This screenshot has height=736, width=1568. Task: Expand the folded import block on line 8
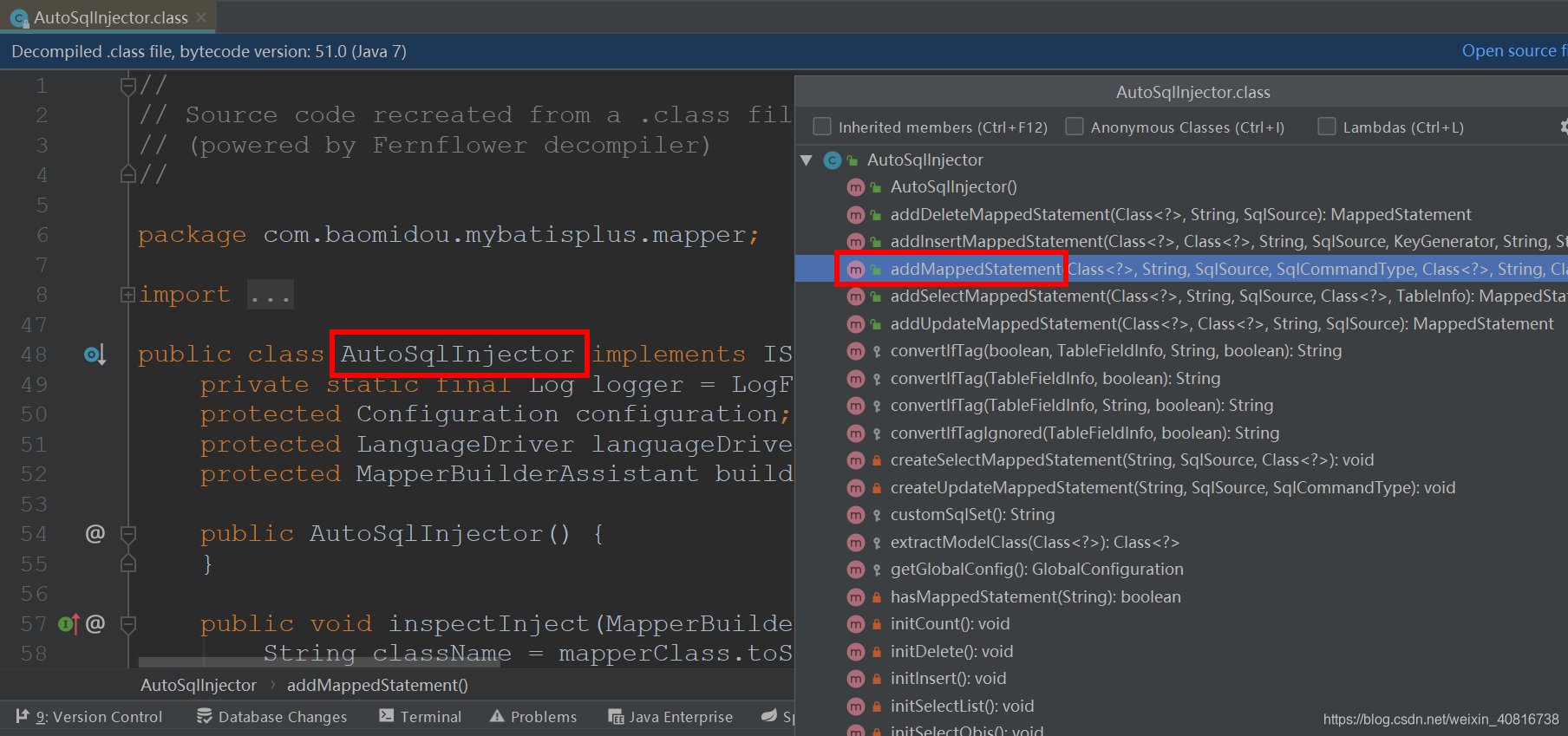(127, 295)
